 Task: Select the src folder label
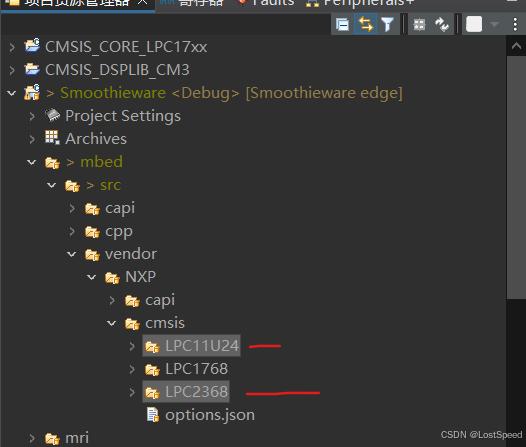point(110,185)
